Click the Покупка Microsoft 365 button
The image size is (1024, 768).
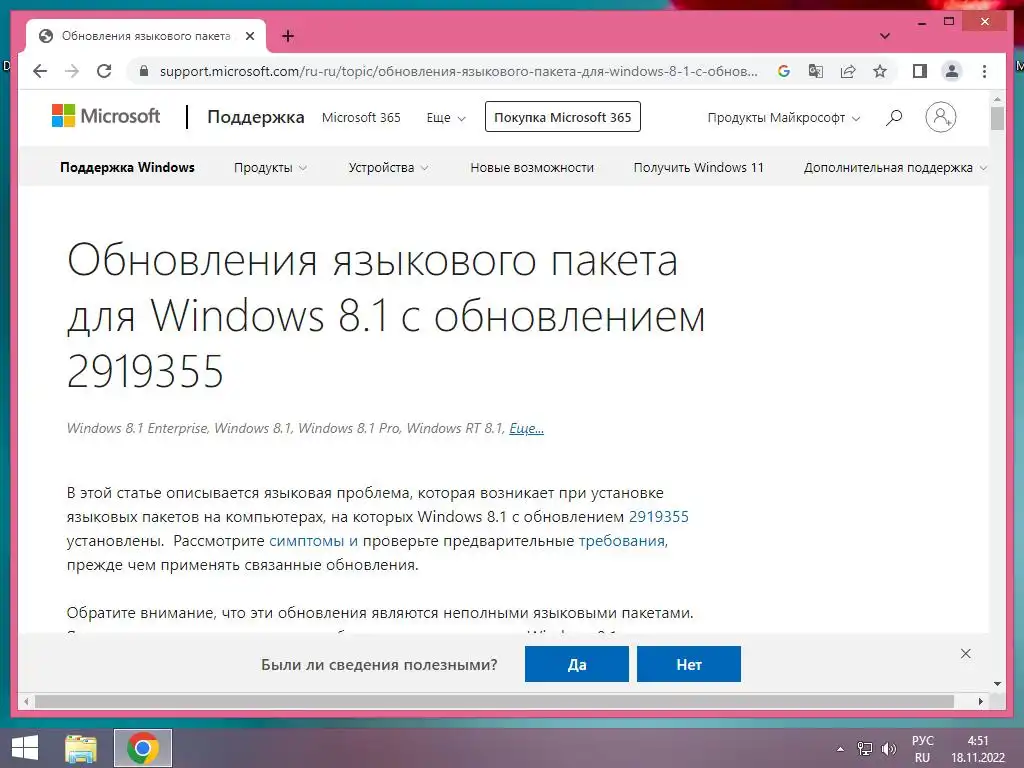point(562,117)
